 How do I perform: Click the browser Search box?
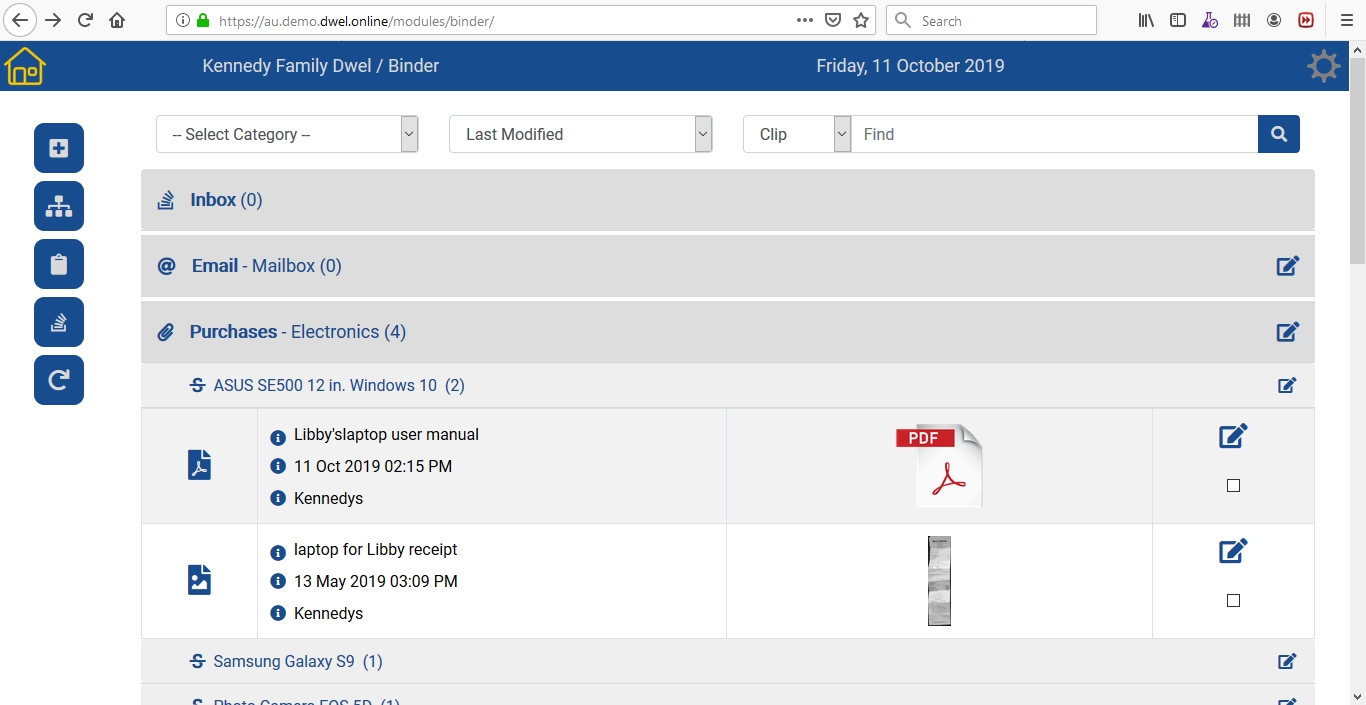pos(992,20)
